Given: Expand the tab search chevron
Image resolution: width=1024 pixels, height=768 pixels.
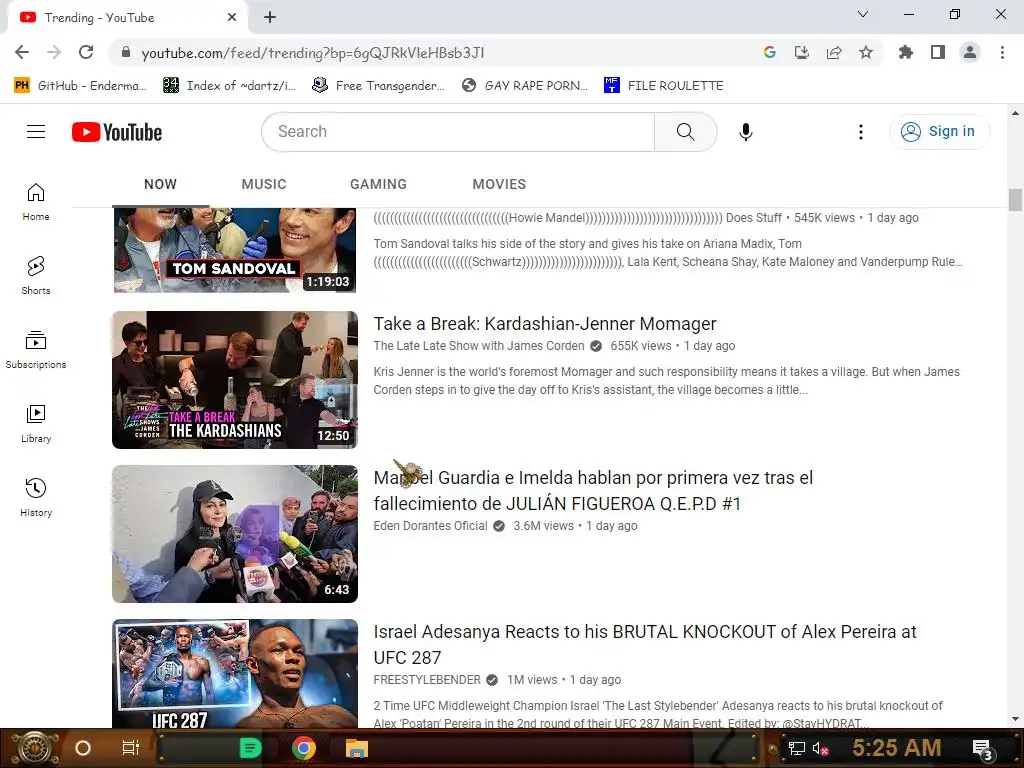Looking at the screenshot, I should click(863, 14).
